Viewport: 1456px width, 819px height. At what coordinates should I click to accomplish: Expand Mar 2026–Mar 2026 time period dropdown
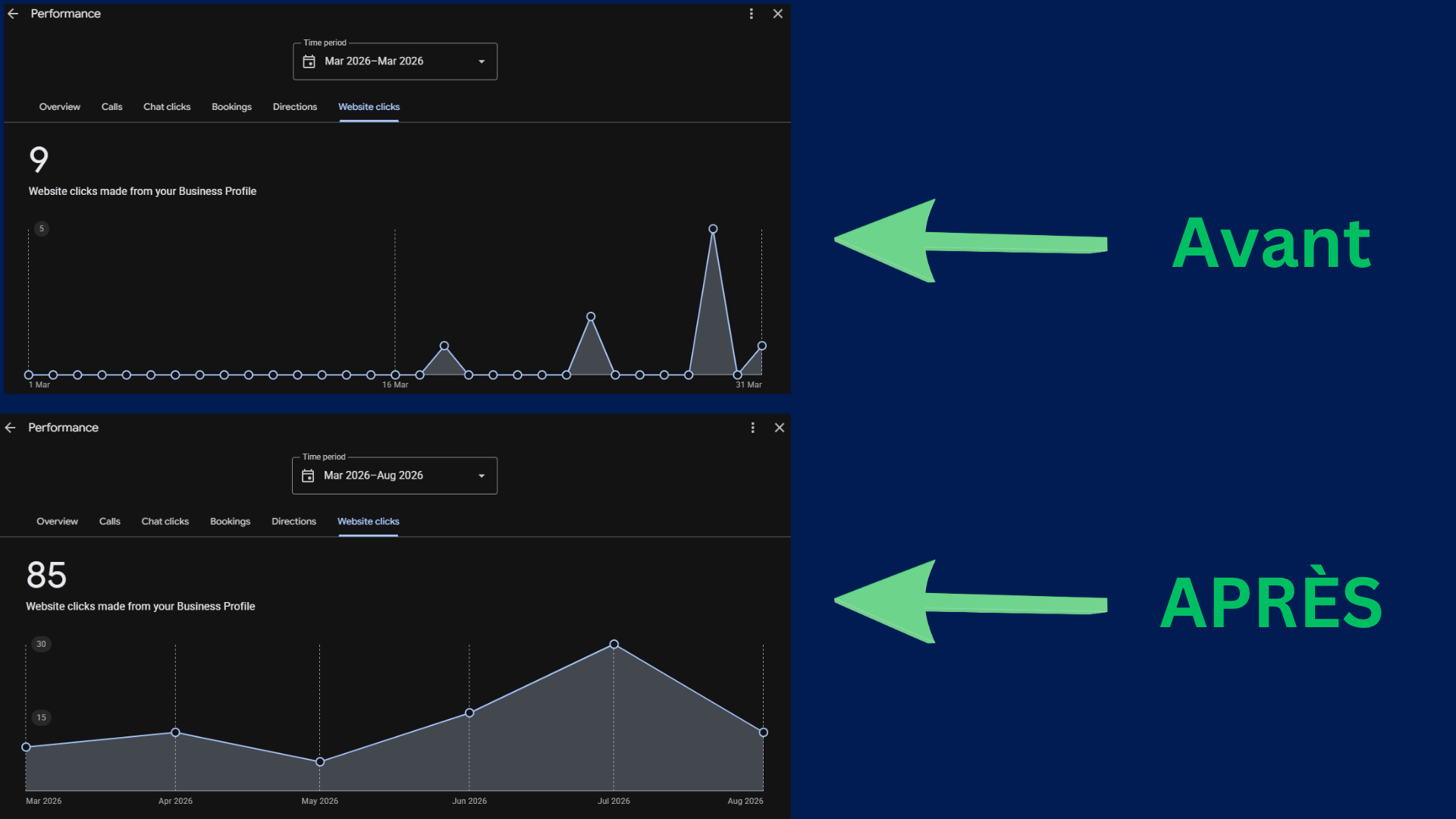tap(395, 61)
